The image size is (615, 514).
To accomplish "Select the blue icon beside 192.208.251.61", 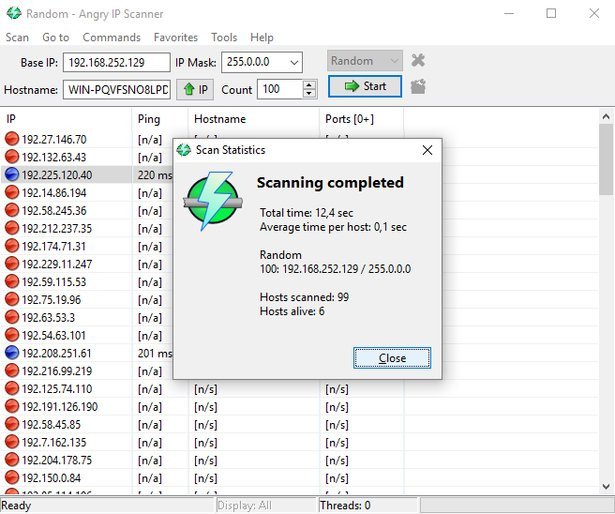I will [x=12, y=353].
